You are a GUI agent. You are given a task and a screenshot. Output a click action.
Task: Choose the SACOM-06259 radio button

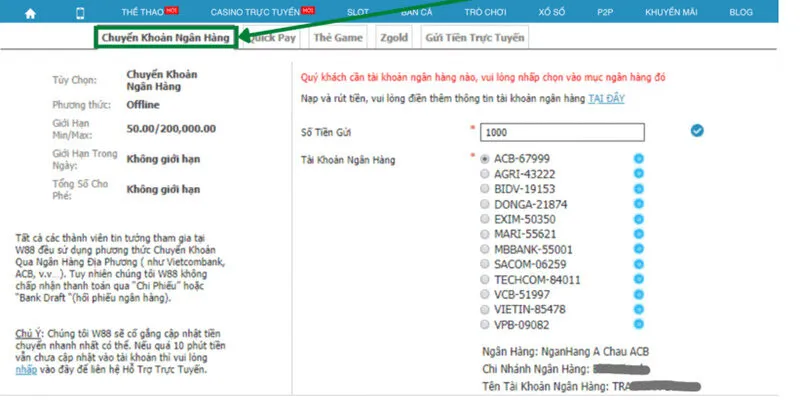(x=485, y=264)
